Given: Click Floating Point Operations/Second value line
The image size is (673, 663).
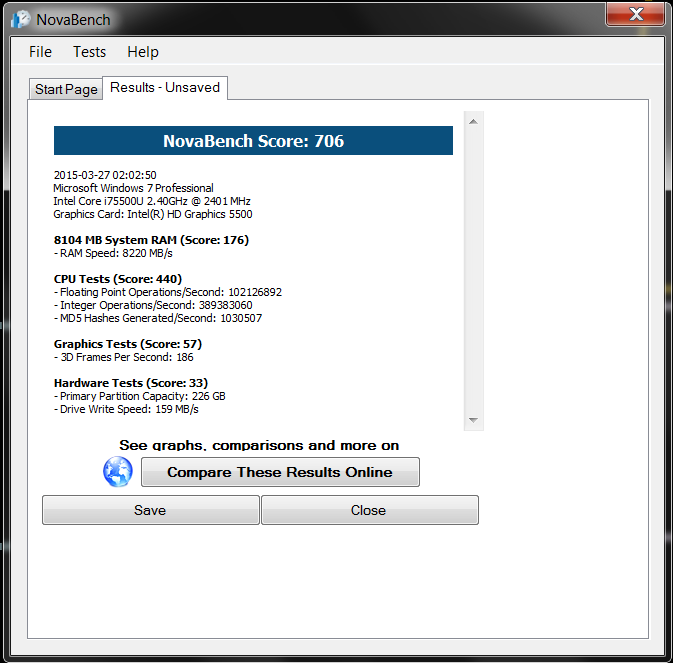Looking at the screenshot, I should 168,292.
